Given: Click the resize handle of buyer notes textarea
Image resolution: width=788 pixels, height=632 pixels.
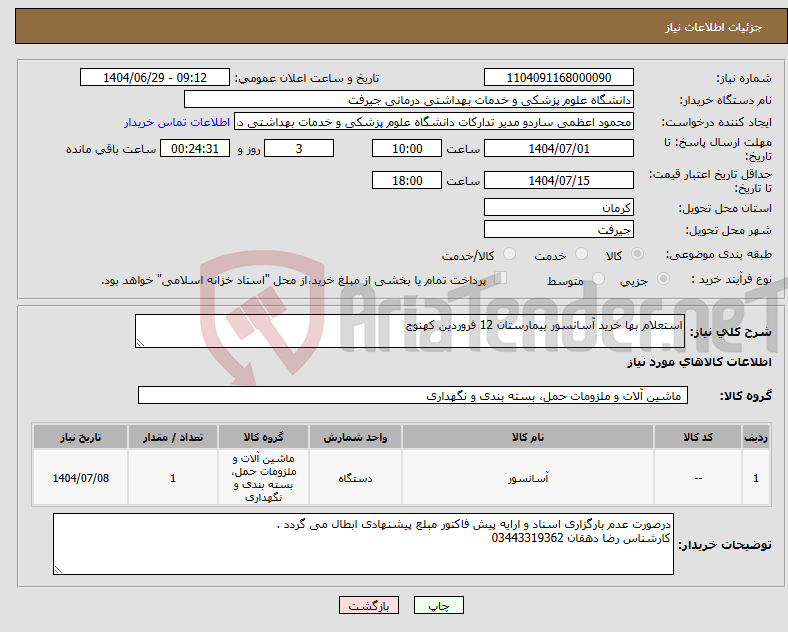Looking at the screenshot, I should [x=58, y=570].
